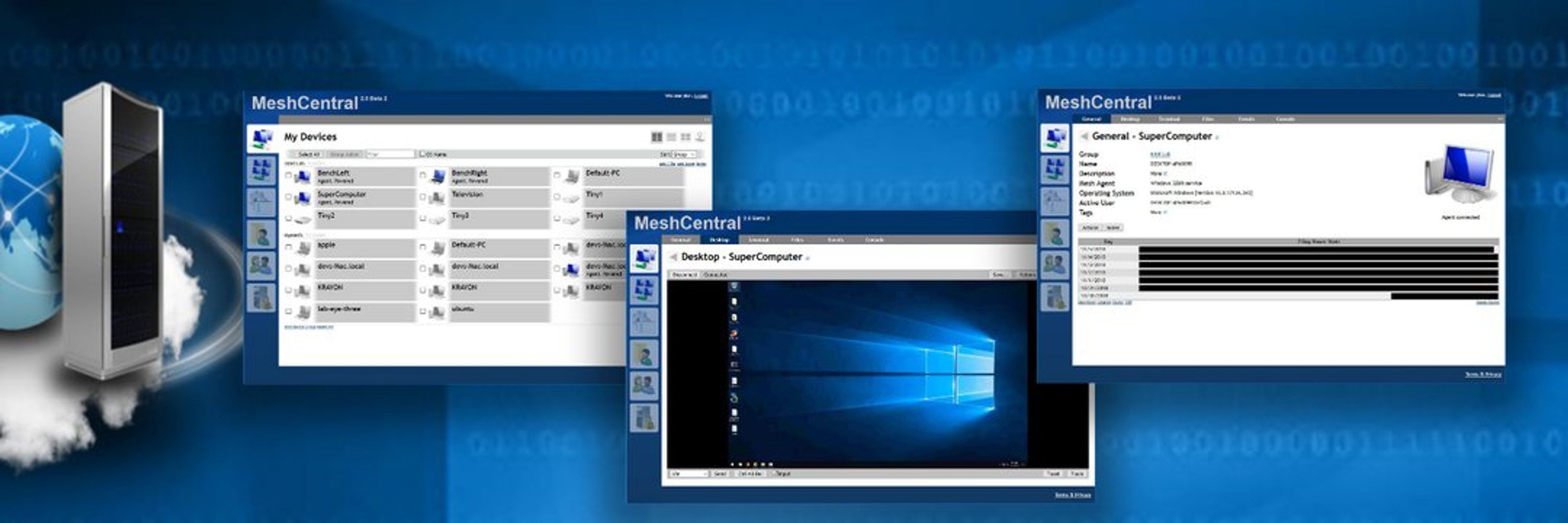Click single user sidebar icon in Desktop window
The height and width of the screenshot is (523, 1568).
tap(643, 355)
